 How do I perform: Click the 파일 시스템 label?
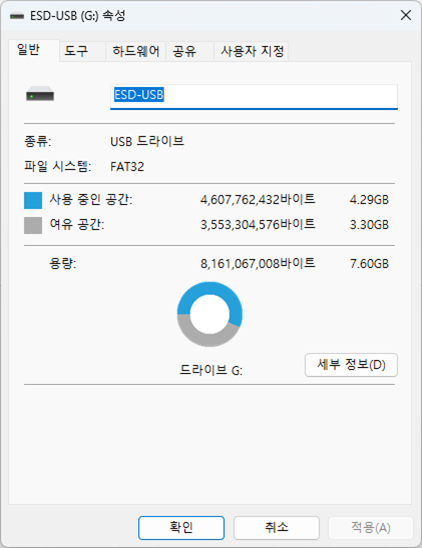[58, 166]
